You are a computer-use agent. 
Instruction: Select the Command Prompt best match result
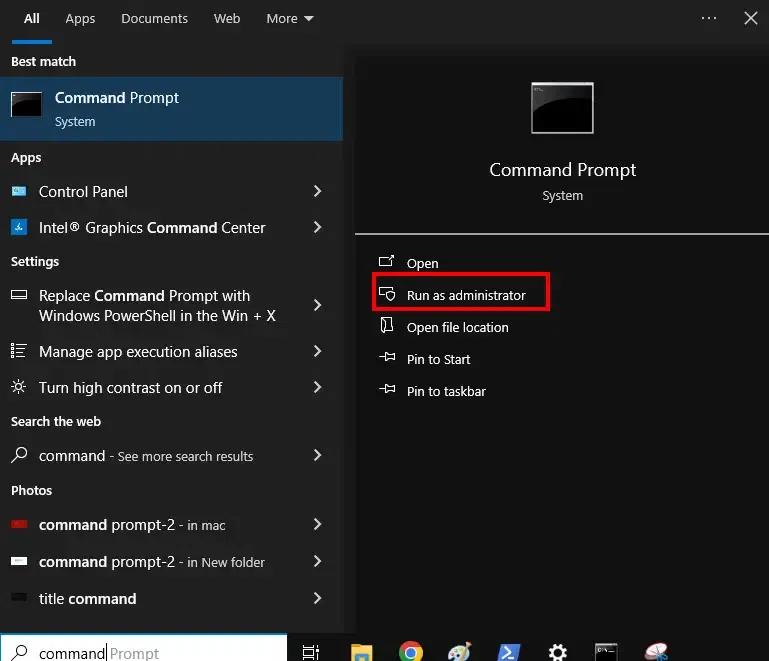point(171,108)
